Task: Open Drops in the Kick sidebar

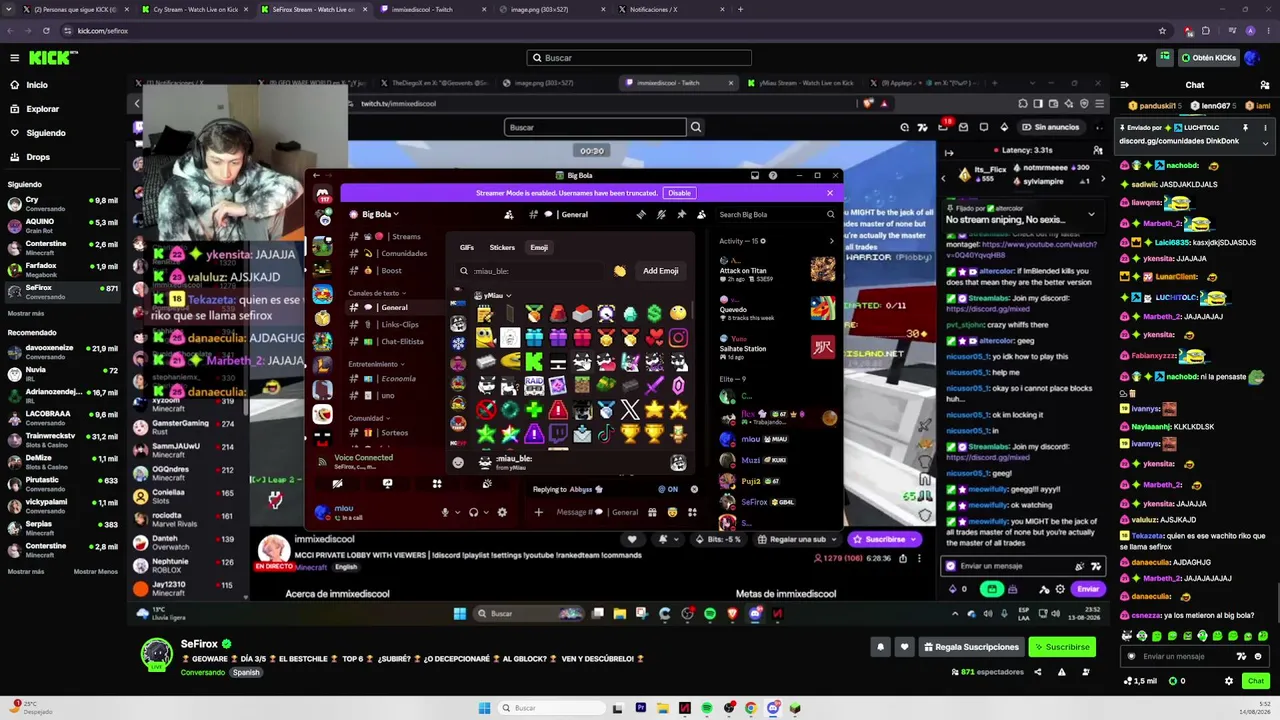Action: point(38,157)
